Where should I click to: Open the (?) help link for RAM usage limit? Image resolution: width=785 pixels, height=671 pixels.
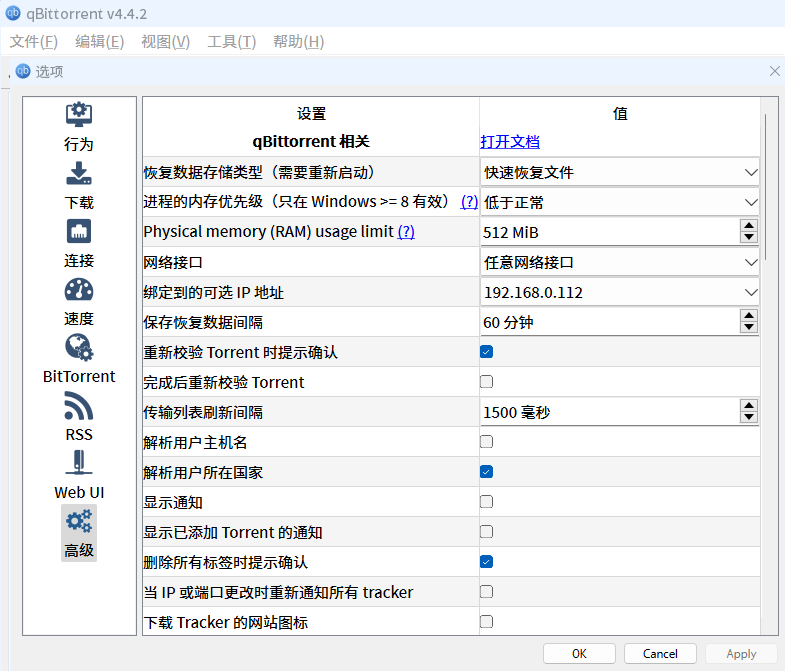406,232
